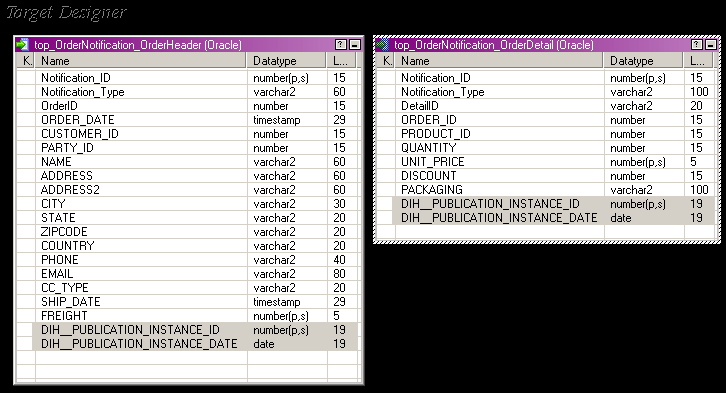Open the OrderHeader table help button
The height and width of the screenshot is (393, 726).
click(x=341, y=44)
